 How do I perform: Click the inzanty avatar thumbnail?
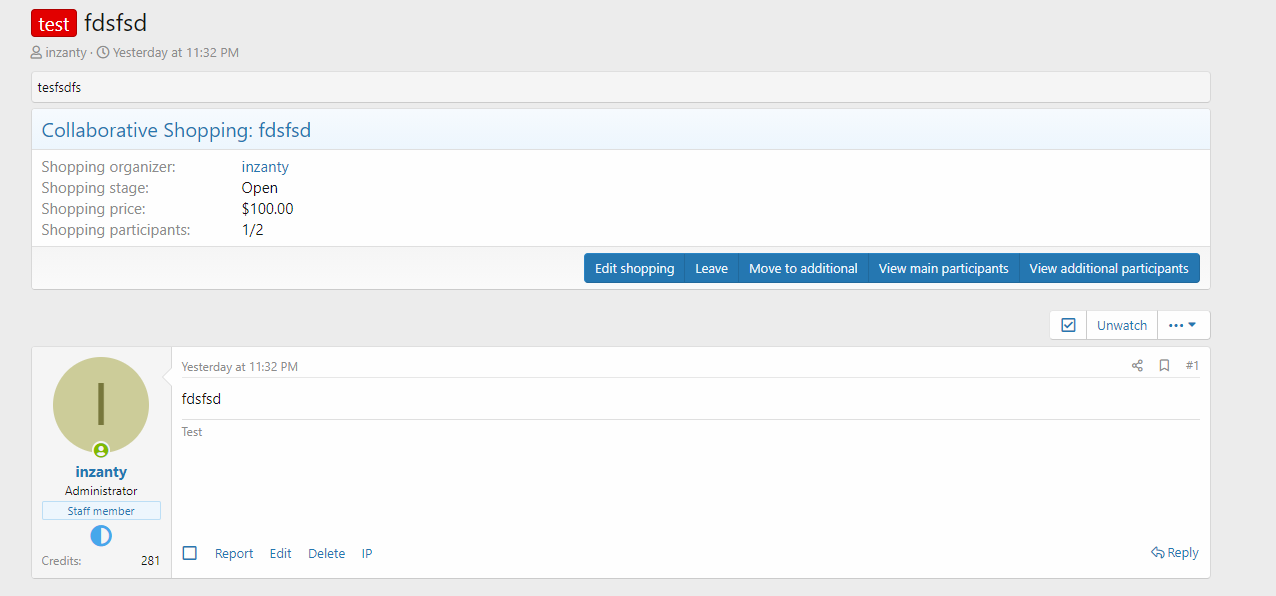(101, 404)
